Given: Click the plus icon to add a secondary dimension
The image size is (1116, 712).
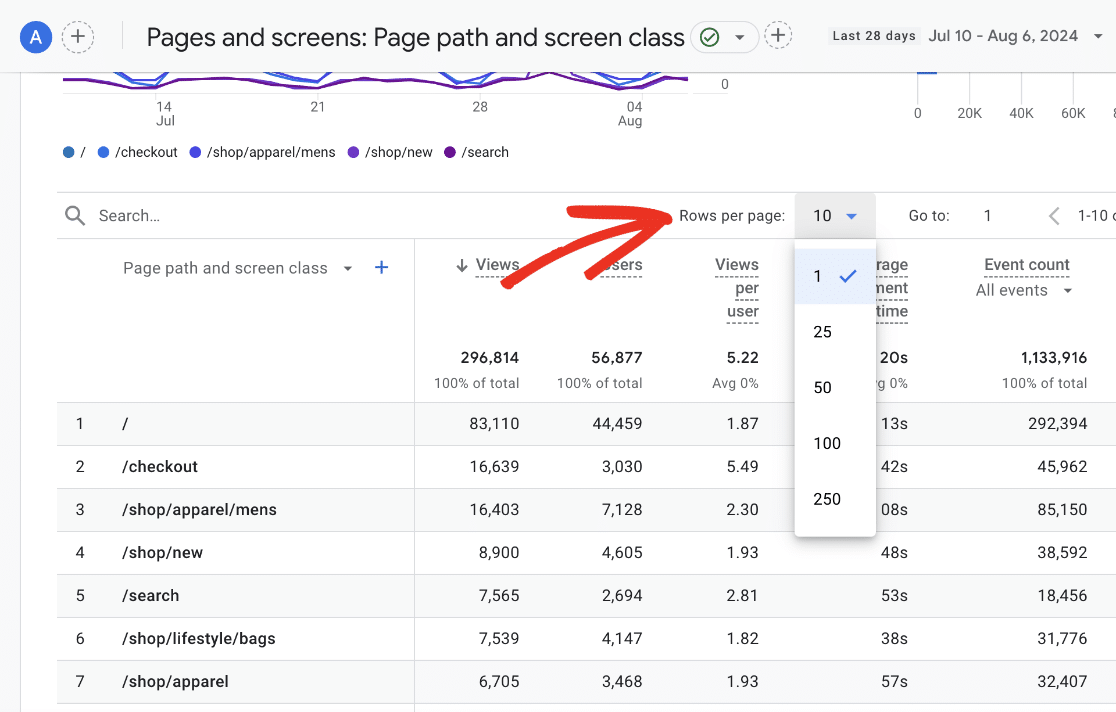Looking at the screenshot, I should coord(381,267).
